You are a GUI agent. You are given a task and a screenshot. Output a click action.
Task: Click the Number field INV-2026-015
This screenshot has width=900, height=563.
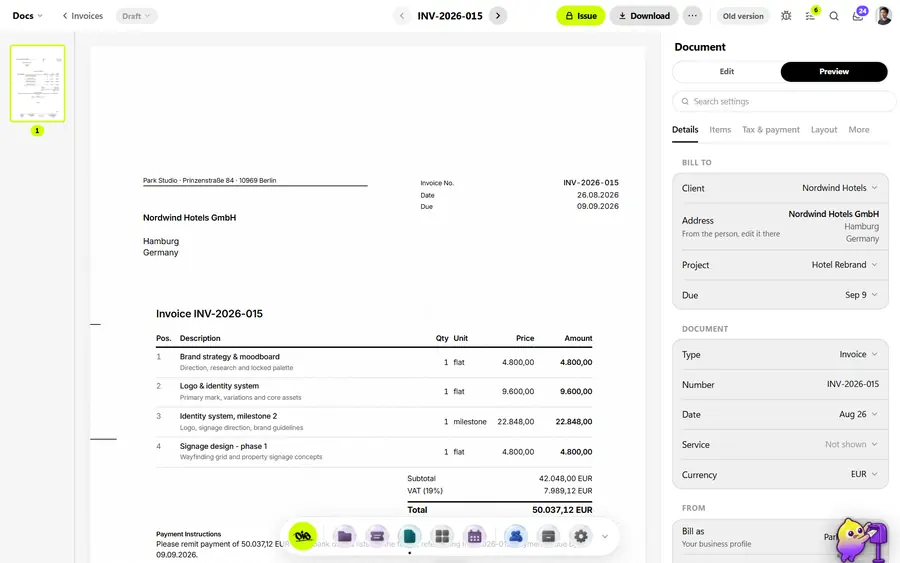(x=780, y=385)
